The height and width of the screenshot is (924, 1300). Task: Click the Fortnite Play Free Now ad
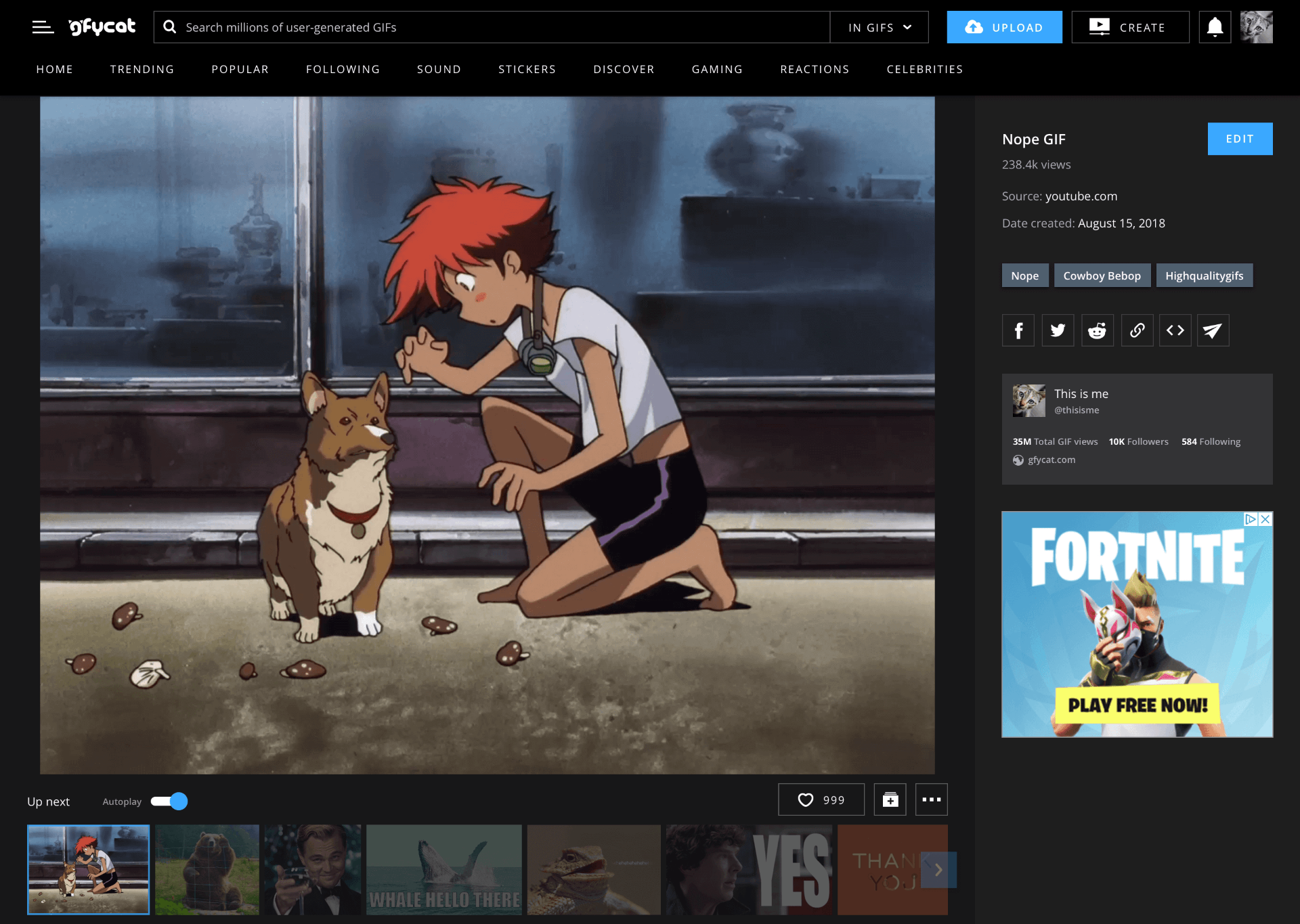click(x=1137, y=624)
